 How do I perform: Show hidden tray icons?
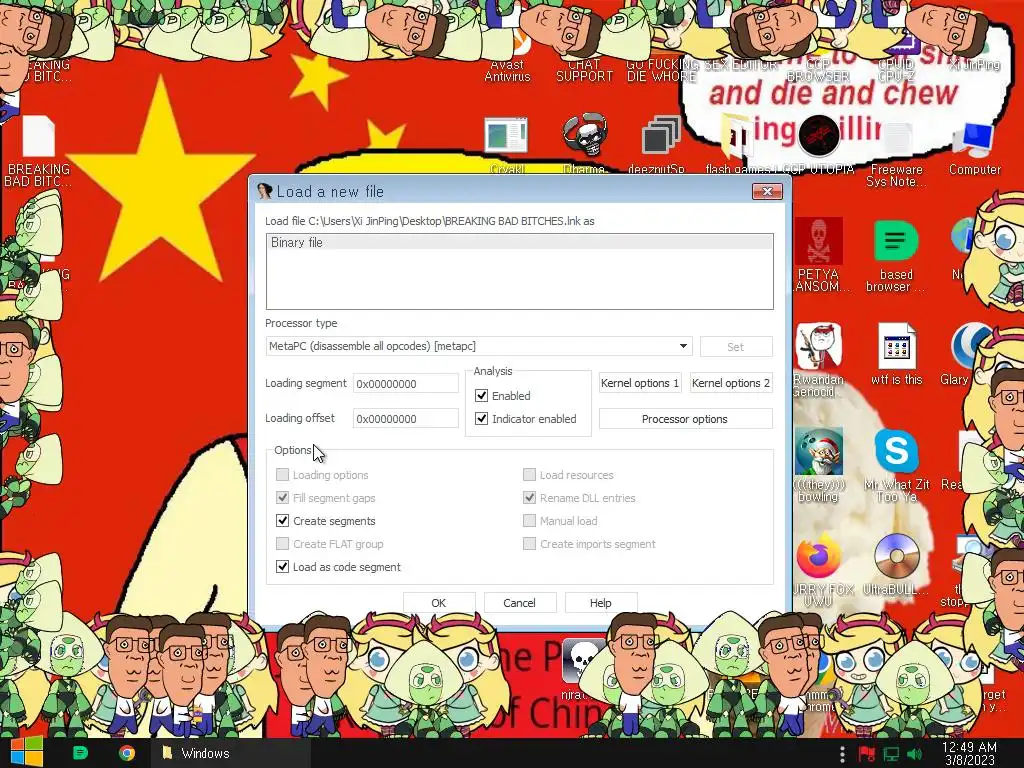point(842,754)
